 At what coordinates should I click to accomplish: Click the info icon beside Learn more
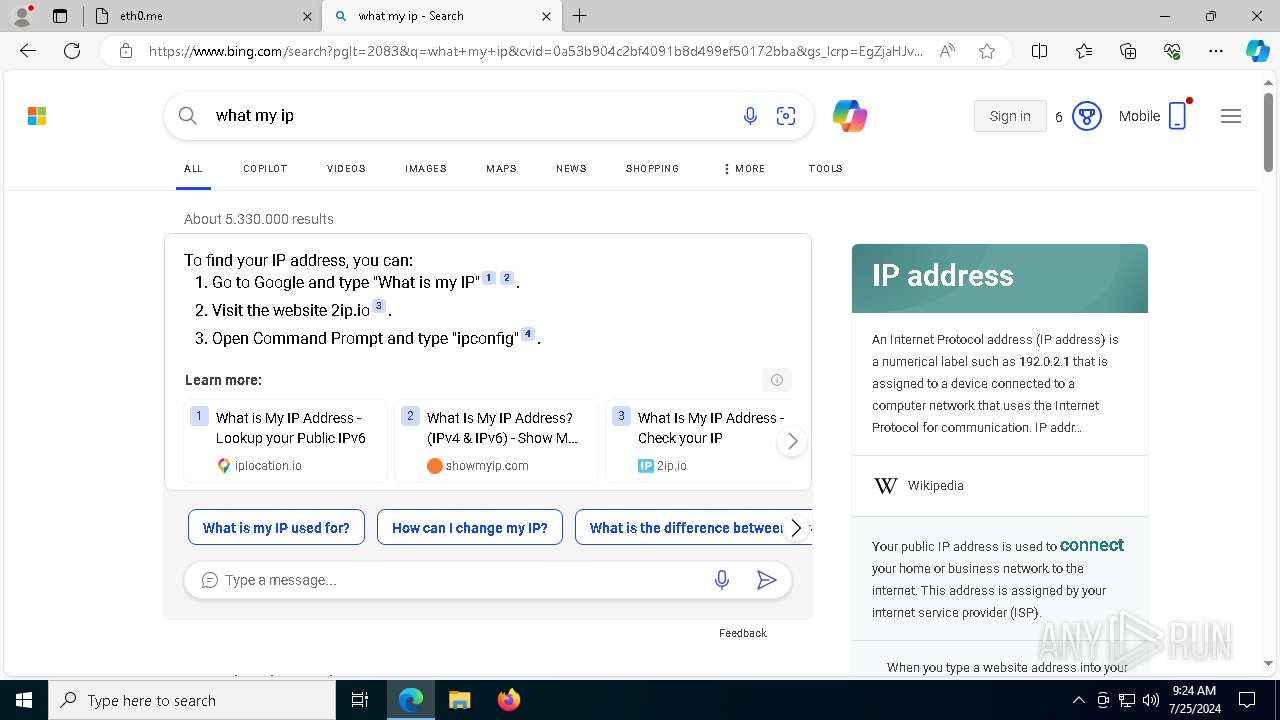click(777, 380)
